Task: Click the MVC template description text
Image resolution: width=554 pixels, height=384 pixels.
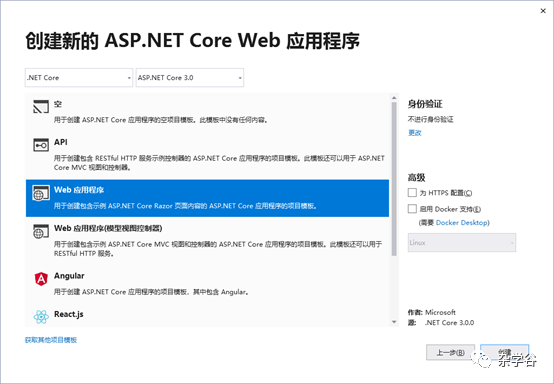Action: coord(218,249)
